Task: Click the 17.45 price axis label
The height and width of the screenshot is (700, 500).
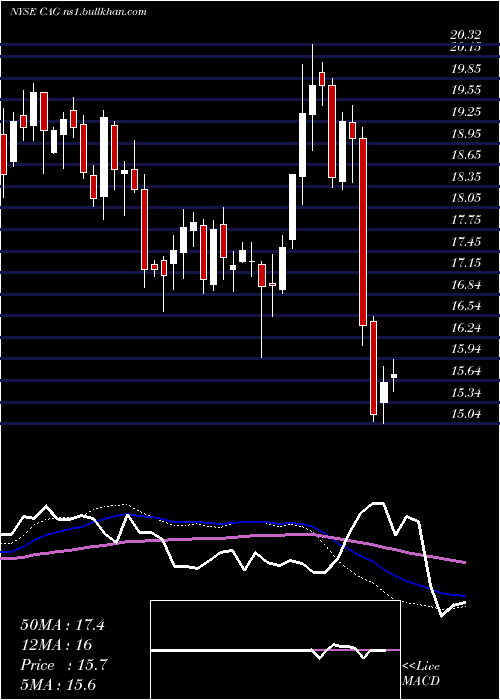Action: pyautogui.click(x=466, y=242)
